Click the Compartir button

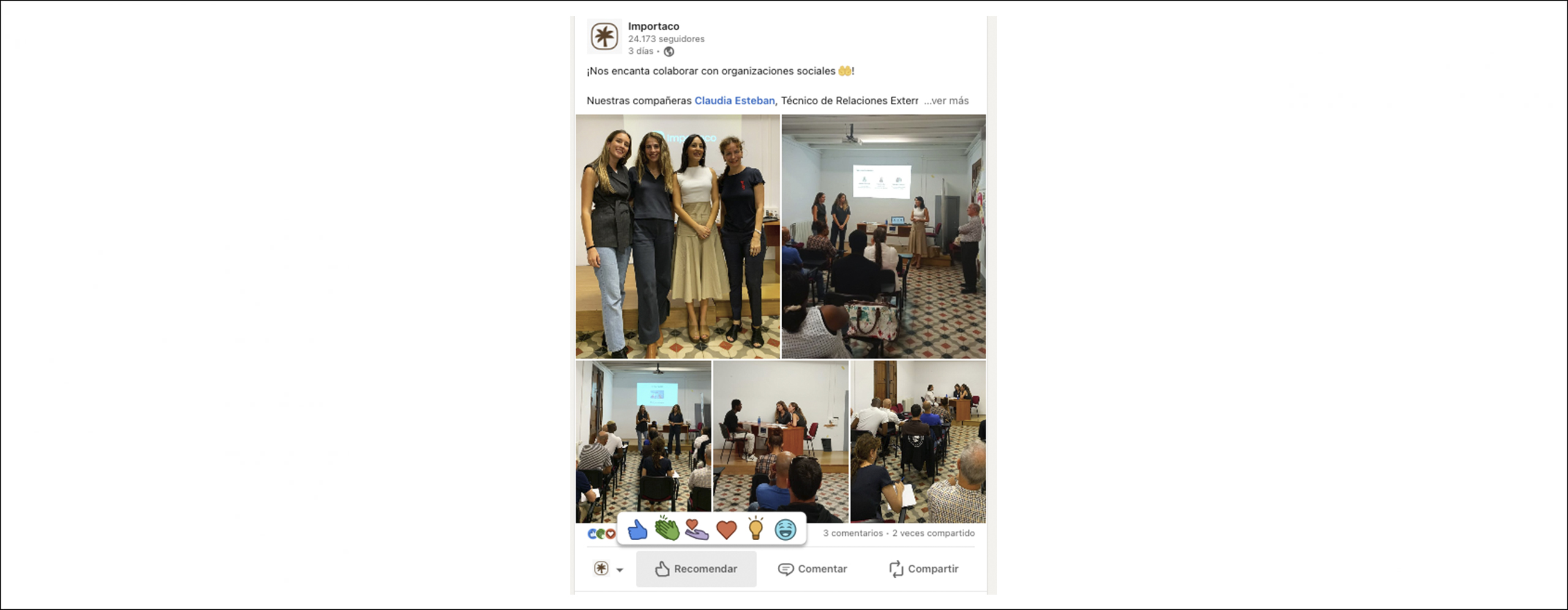pos(924,569)
